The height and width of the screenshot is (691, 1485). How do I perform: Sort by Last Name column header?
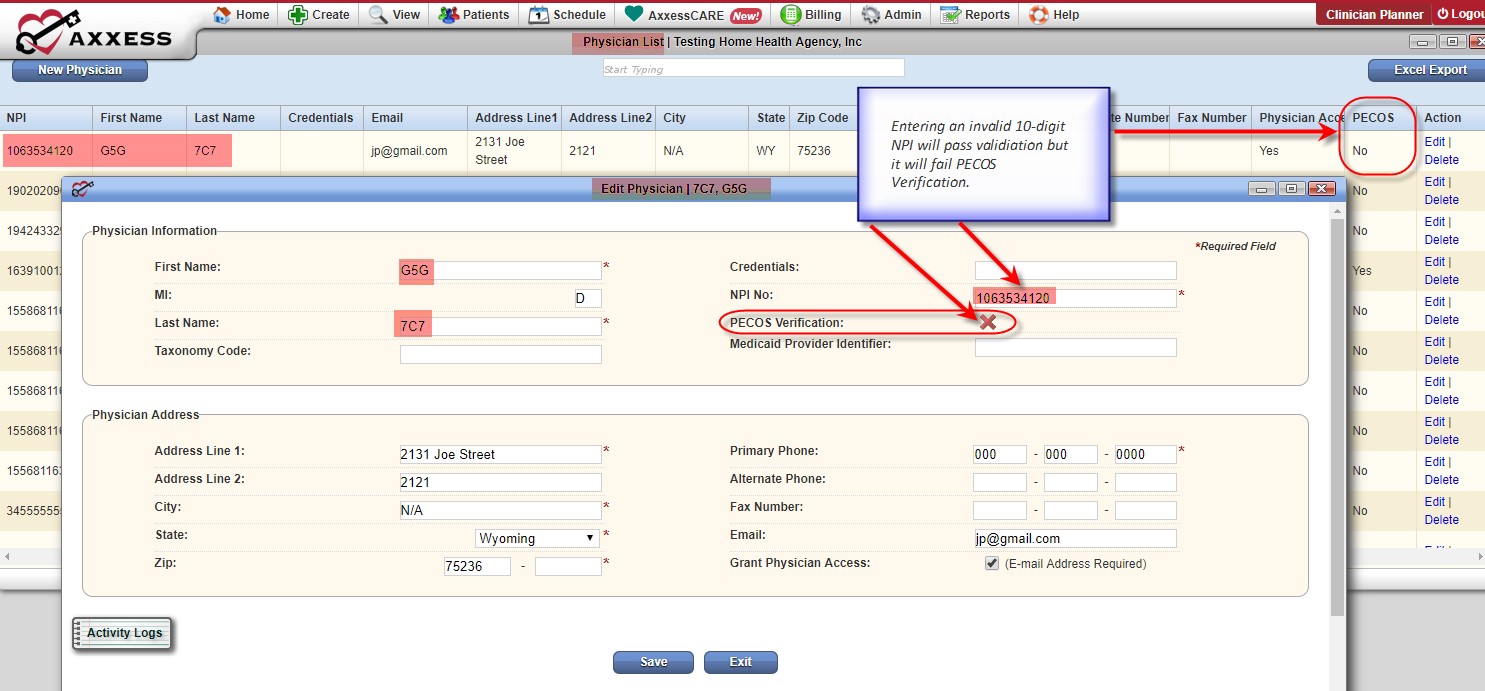(x=233, y=118)
